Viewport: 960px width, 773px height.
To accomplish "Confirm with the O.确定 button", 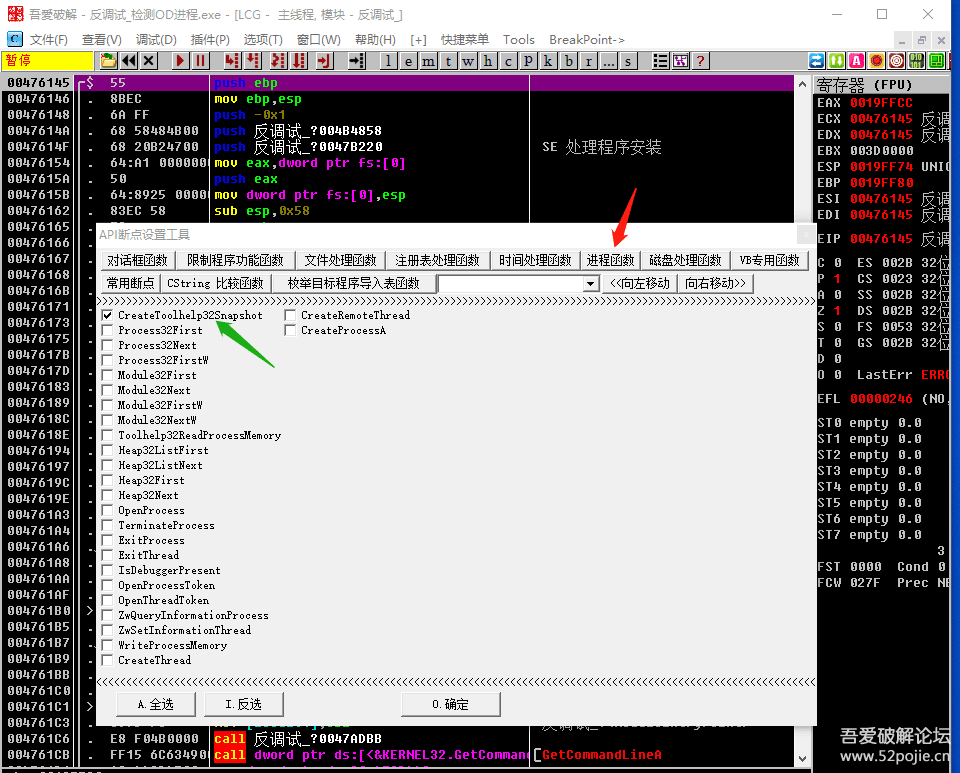I will (x=450, y=704).
